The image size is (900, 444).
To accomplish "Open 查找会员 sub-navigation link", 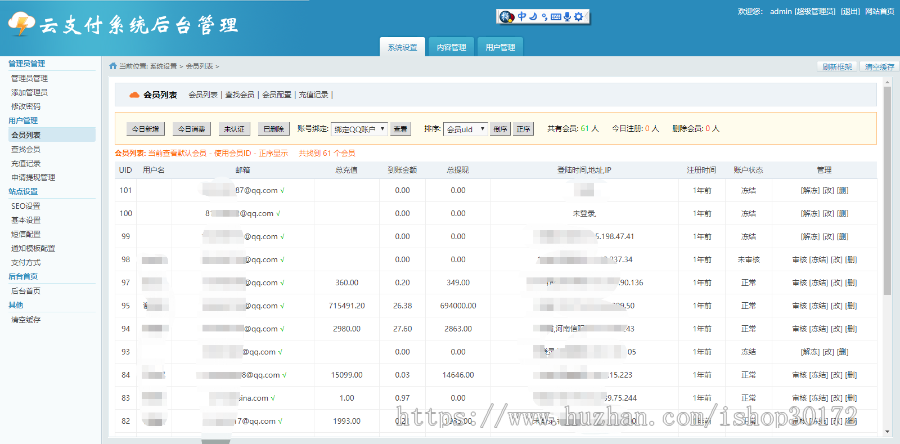I will coord(240,95).
